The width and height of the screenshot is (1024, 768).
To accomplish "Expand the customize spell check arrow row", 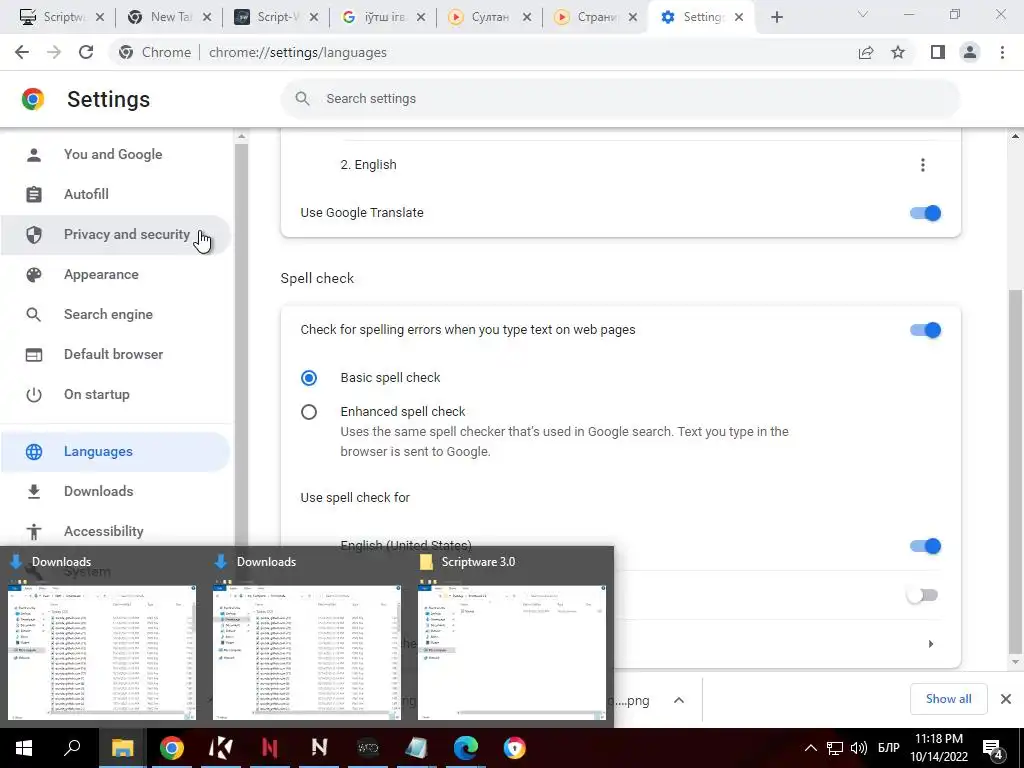I will coord(931,644).
